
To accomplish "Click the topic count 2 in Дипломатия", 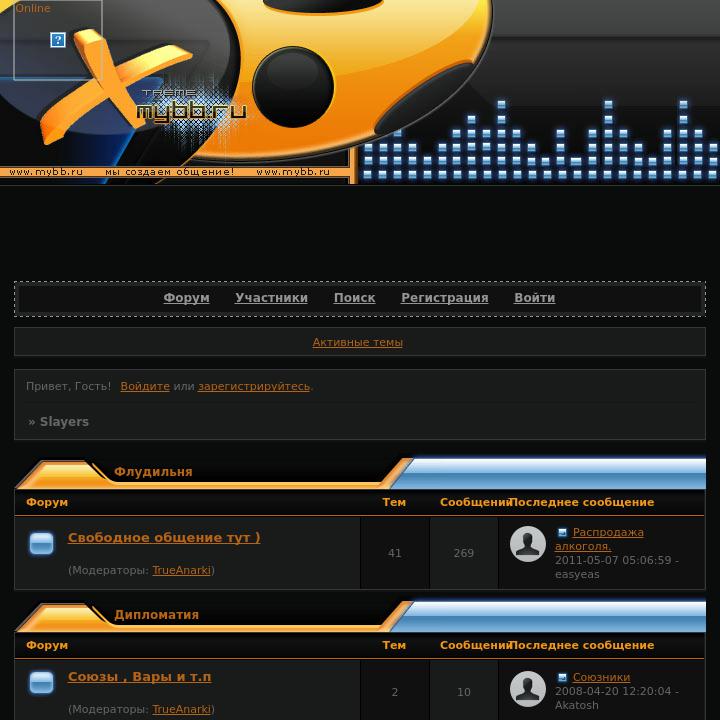I will (x=395, y=692).
